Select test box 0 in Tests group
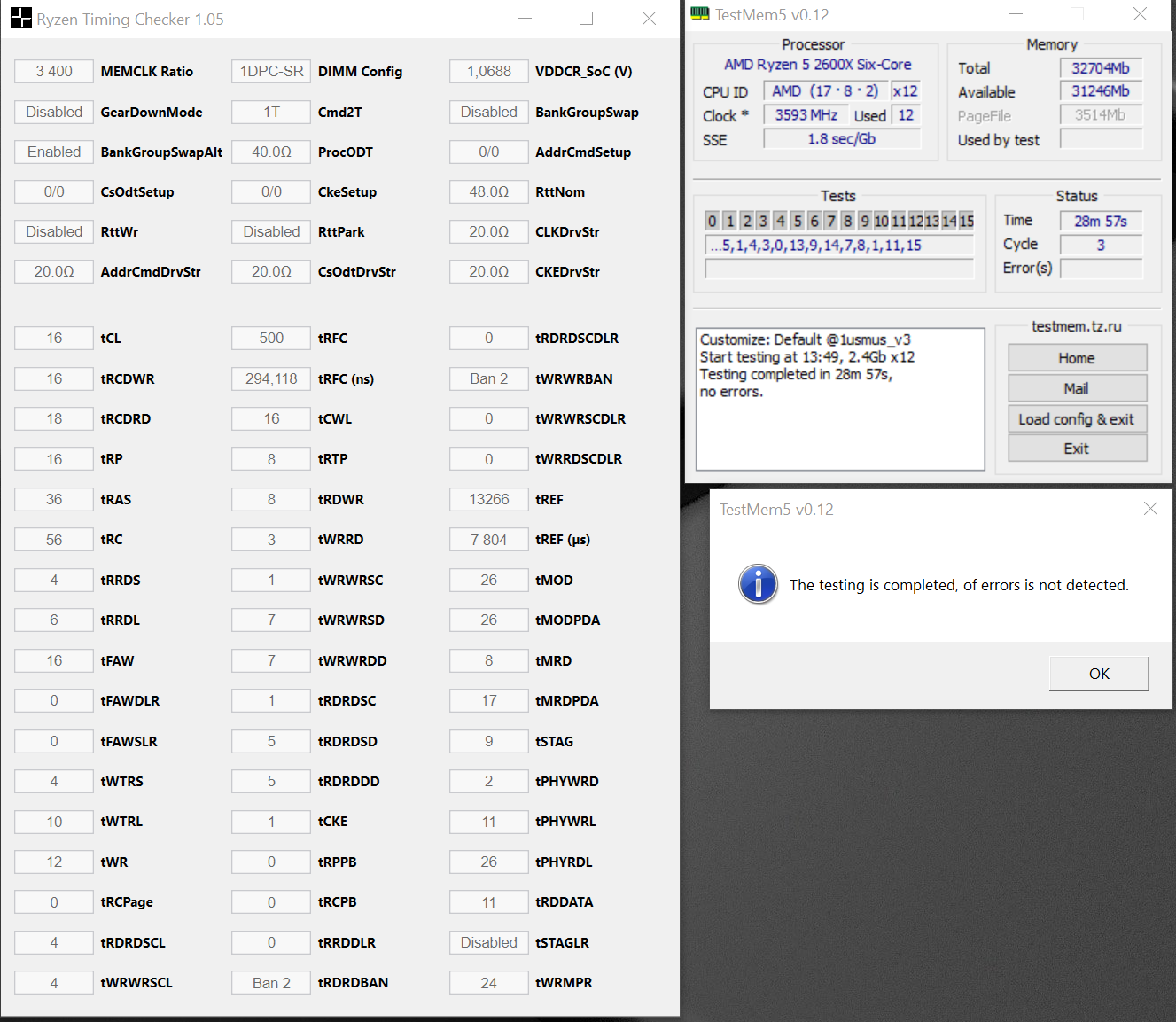The width and height of the screenshot is (1176, 1022). tap(713, 221)
